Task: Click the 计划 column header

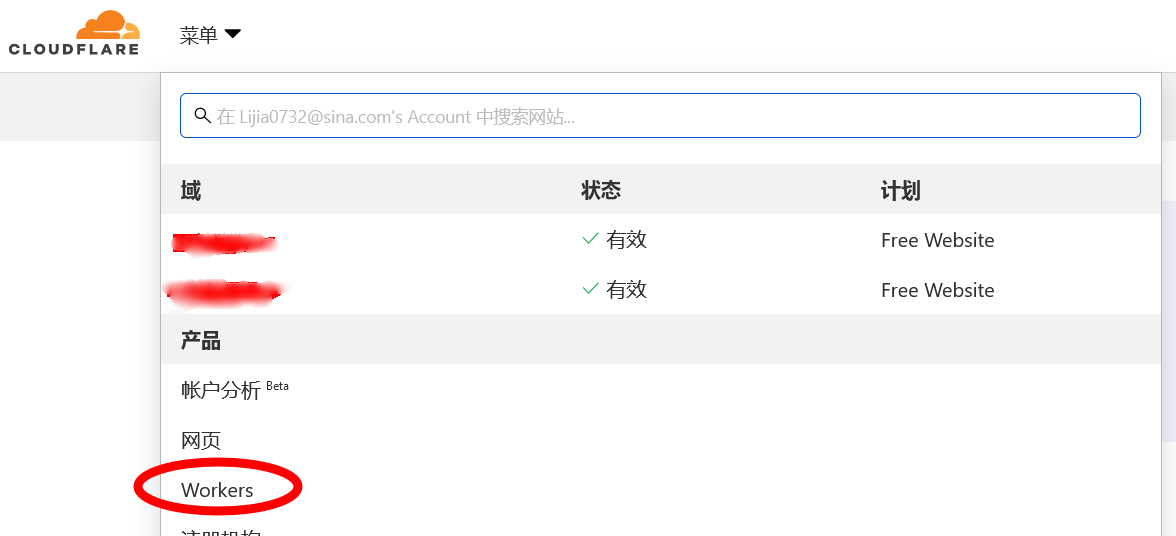Action: [x=900, y=190]
